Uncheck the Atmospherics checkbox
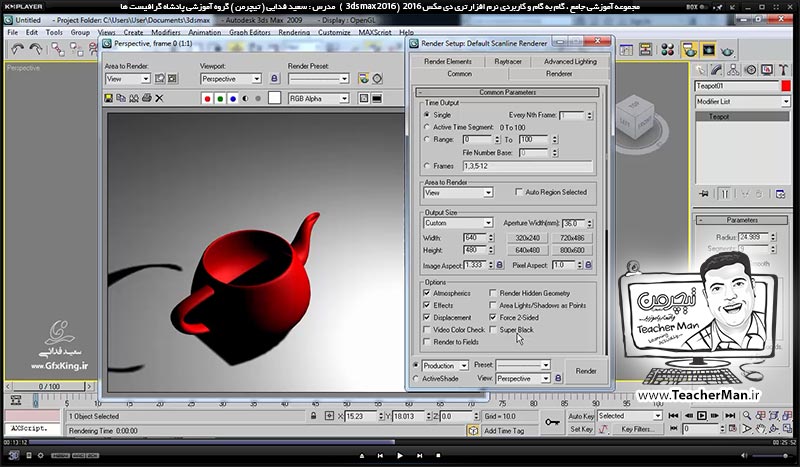The image size is (800, 467). pyautogui.click(x=427, y=293)
